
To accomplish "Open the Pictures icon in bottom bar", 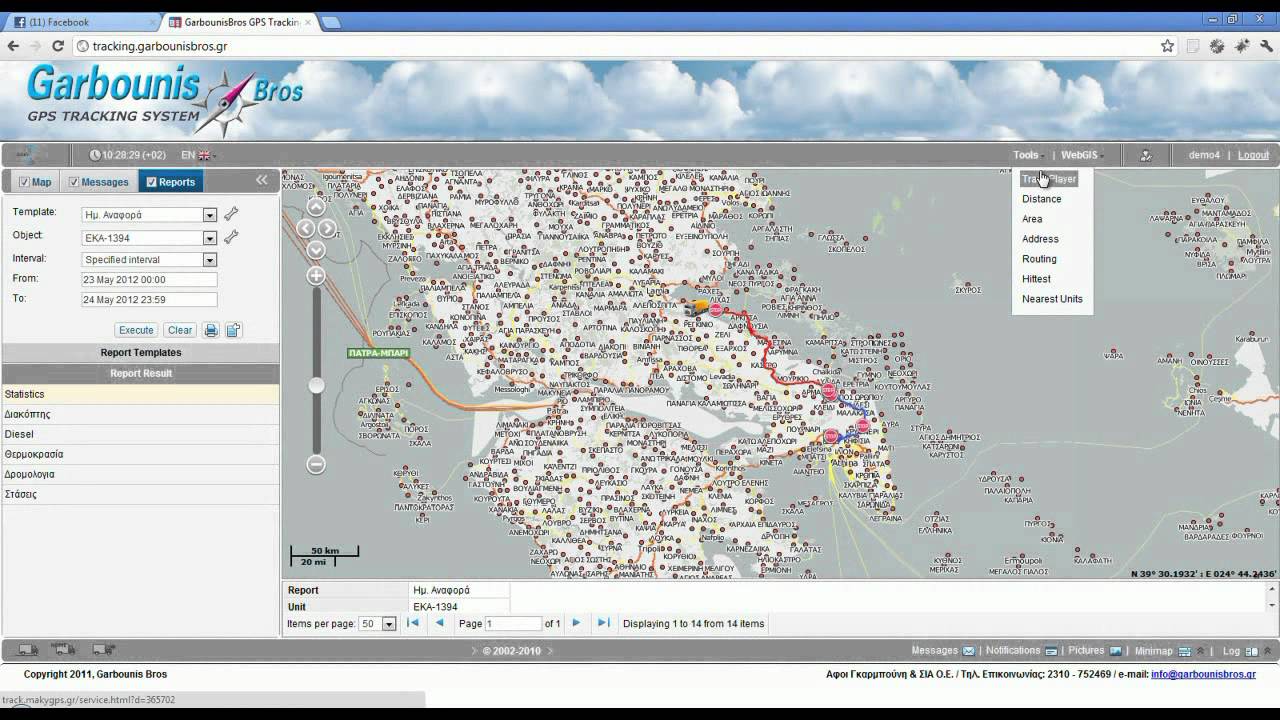I will pyautogui.click(x=1115, y=651).
